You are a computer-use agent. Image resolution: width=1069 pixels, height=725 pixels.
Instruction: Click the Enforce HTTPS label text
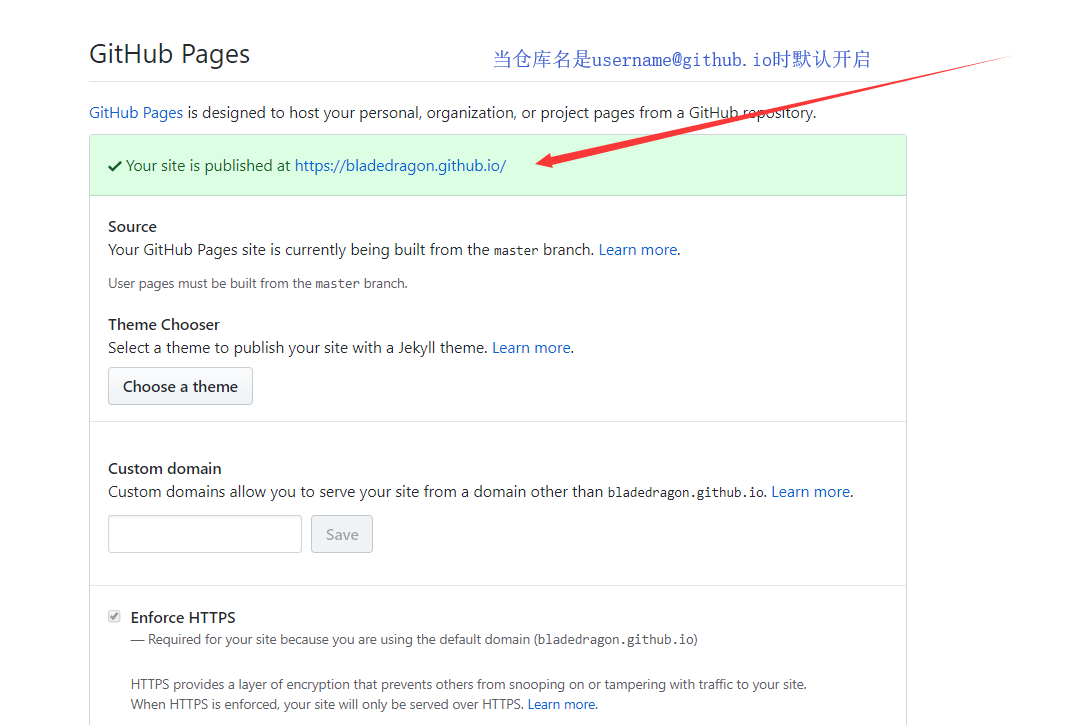click(x=183, y=617)
